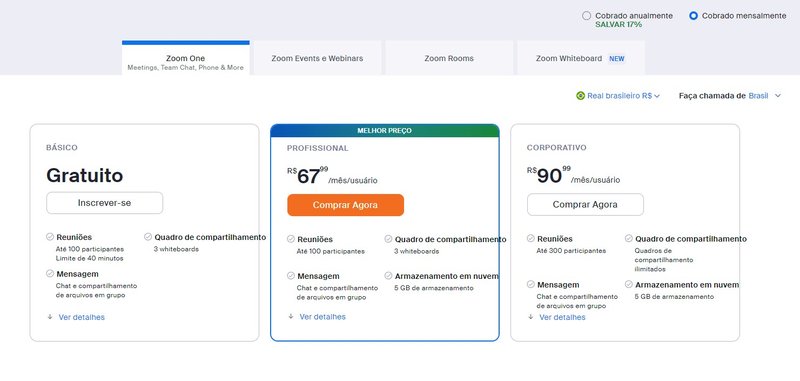Screen dimensions: 800x381
Task: Click the Armazenamento em nuvem check icon in Profissional
Action: pos(388,275)
